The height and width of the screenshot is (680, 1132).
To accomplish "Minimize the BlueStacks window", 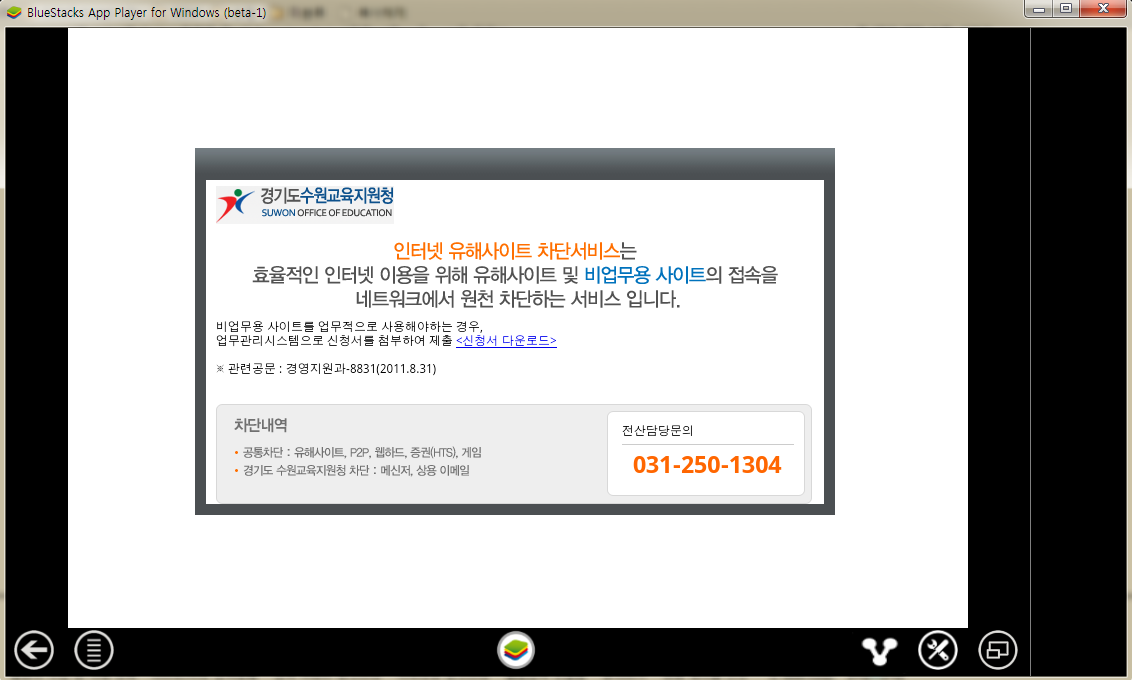I will point(1041,9).
